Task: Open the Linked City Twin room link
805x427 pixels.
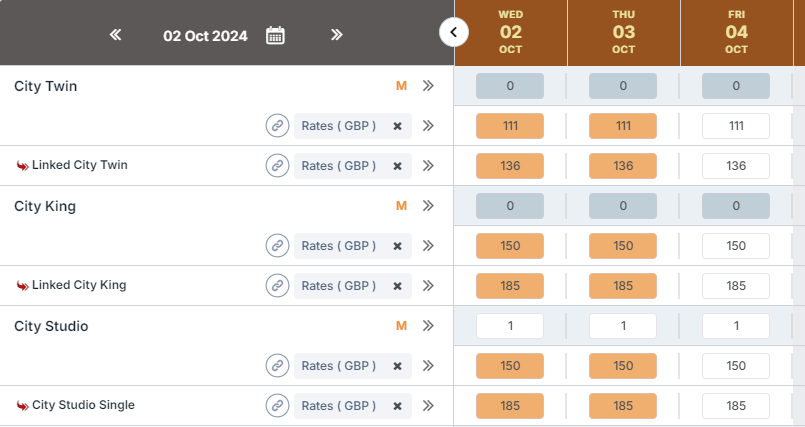Action: [x=79, y=165]
